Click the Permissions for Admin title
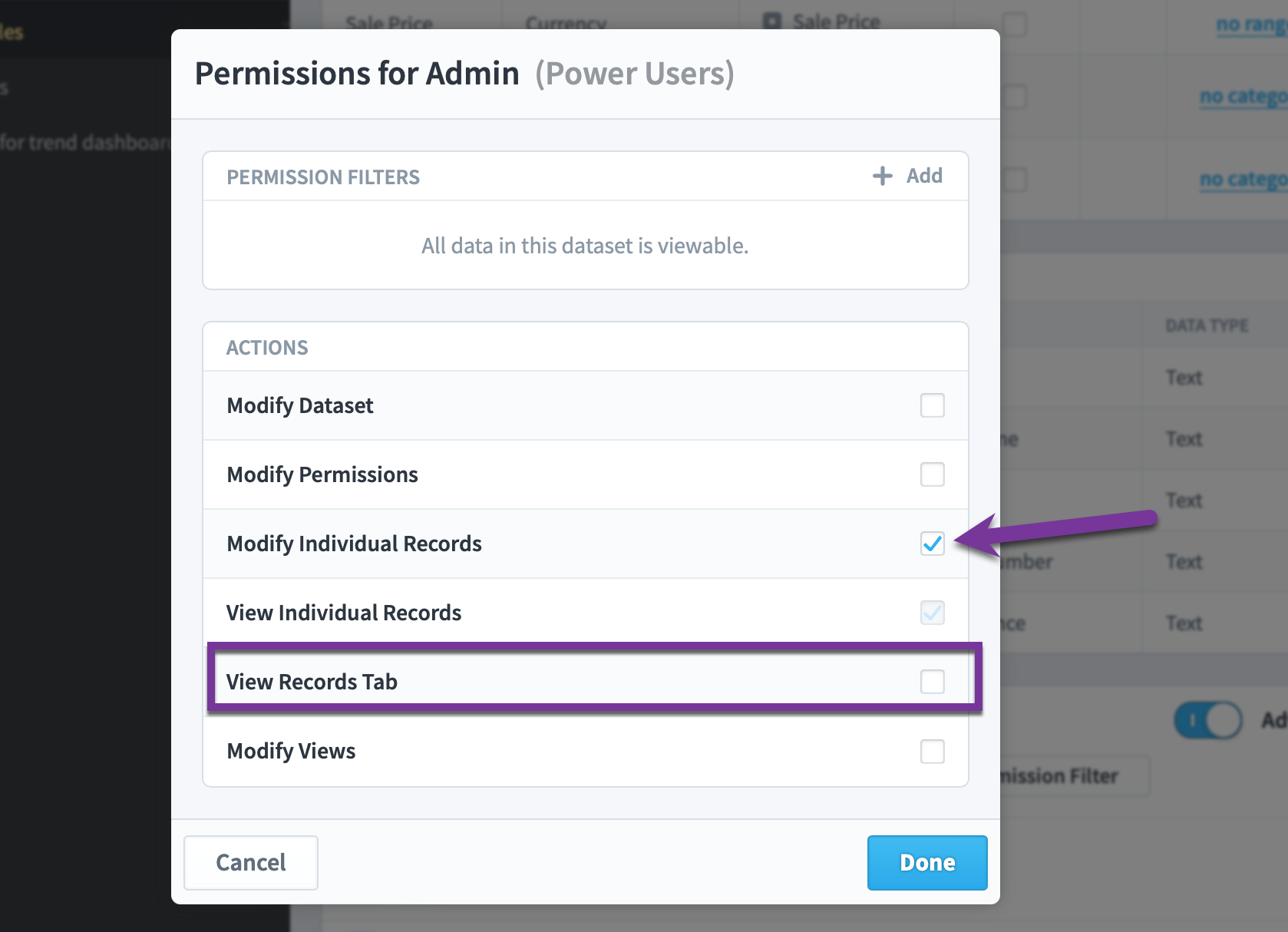 click(357, 74)
